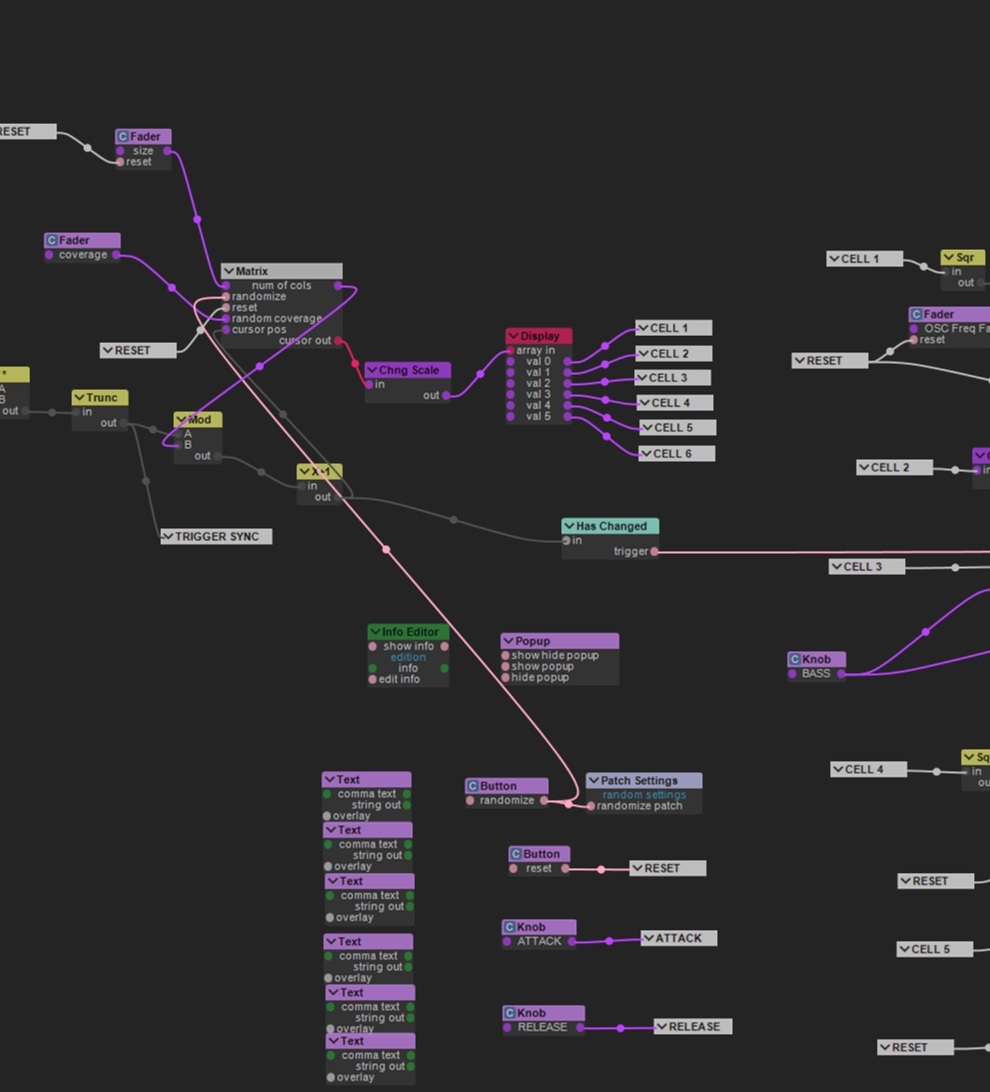This screenshot has width=990, height=1092.
Task: Click the 'show hide popup' input port
Action: coord(506,656)
